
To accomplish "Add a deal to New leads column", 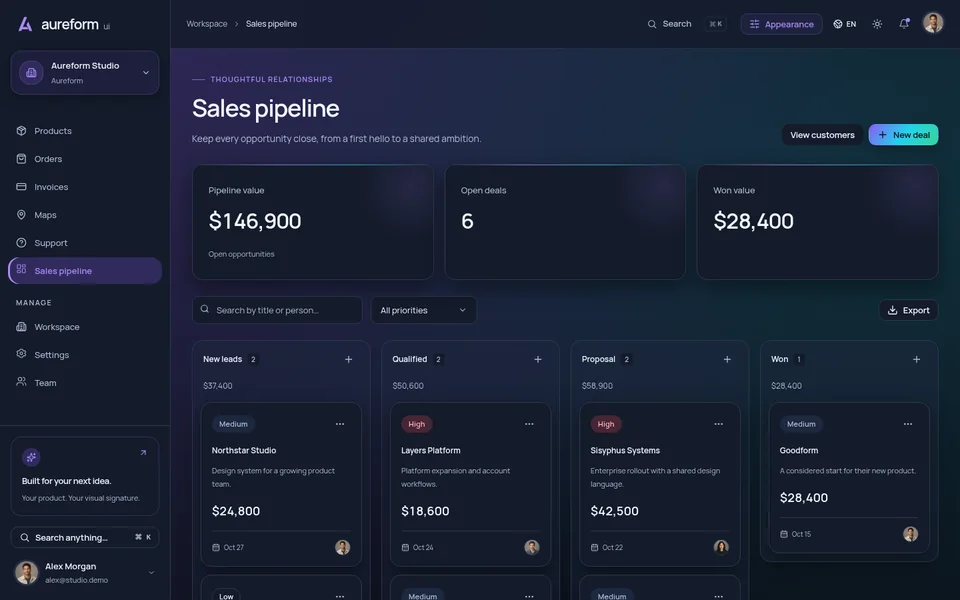I will point(348,359).
